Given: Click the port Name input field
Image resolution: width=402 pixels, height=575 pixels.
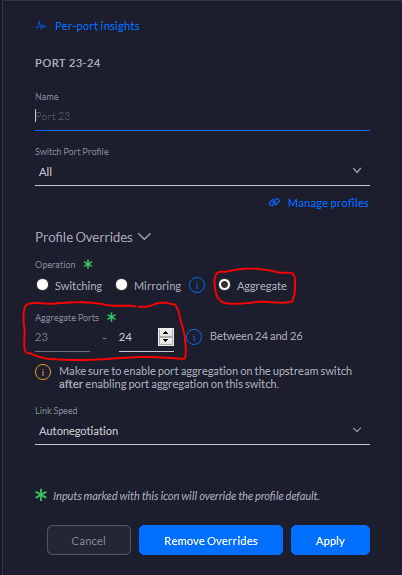Looking at the screenshot, I should coord(202,117).
